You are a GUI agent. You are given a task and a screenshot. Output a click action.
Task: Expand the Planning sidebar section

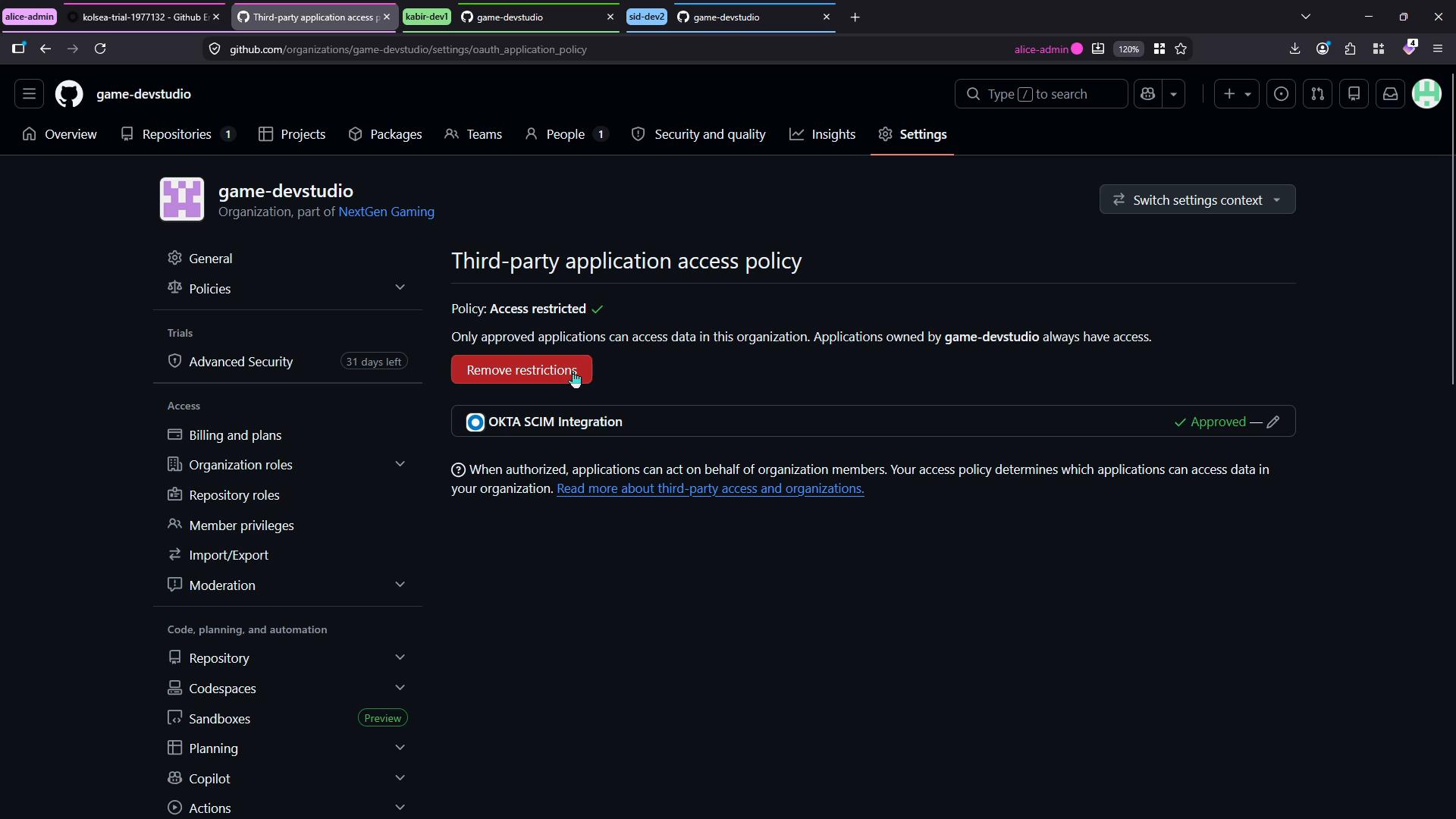[287, 748]
